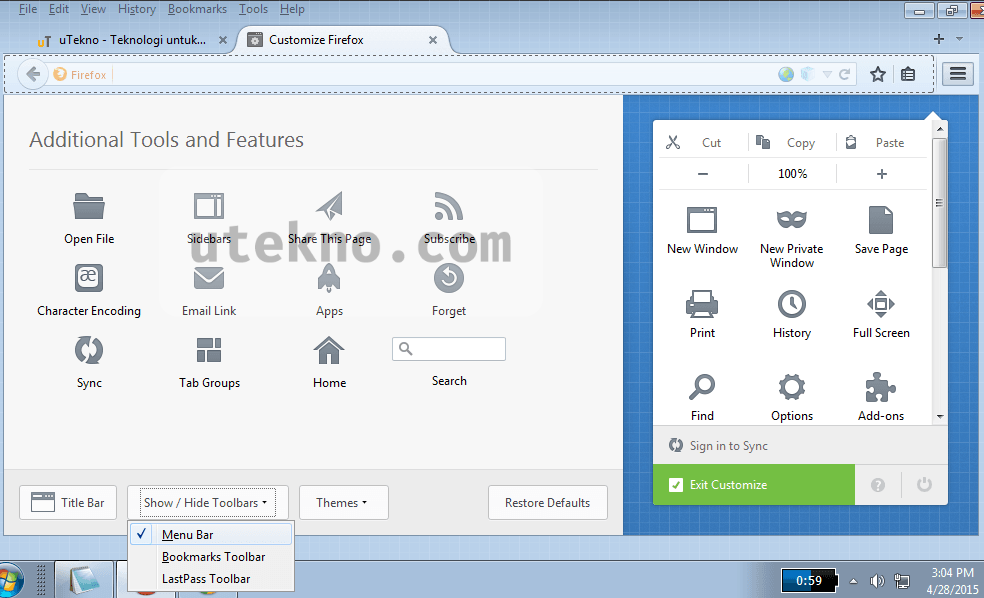Click the Windows Start button
Screen dimensions: 984x598
point(10,580)
